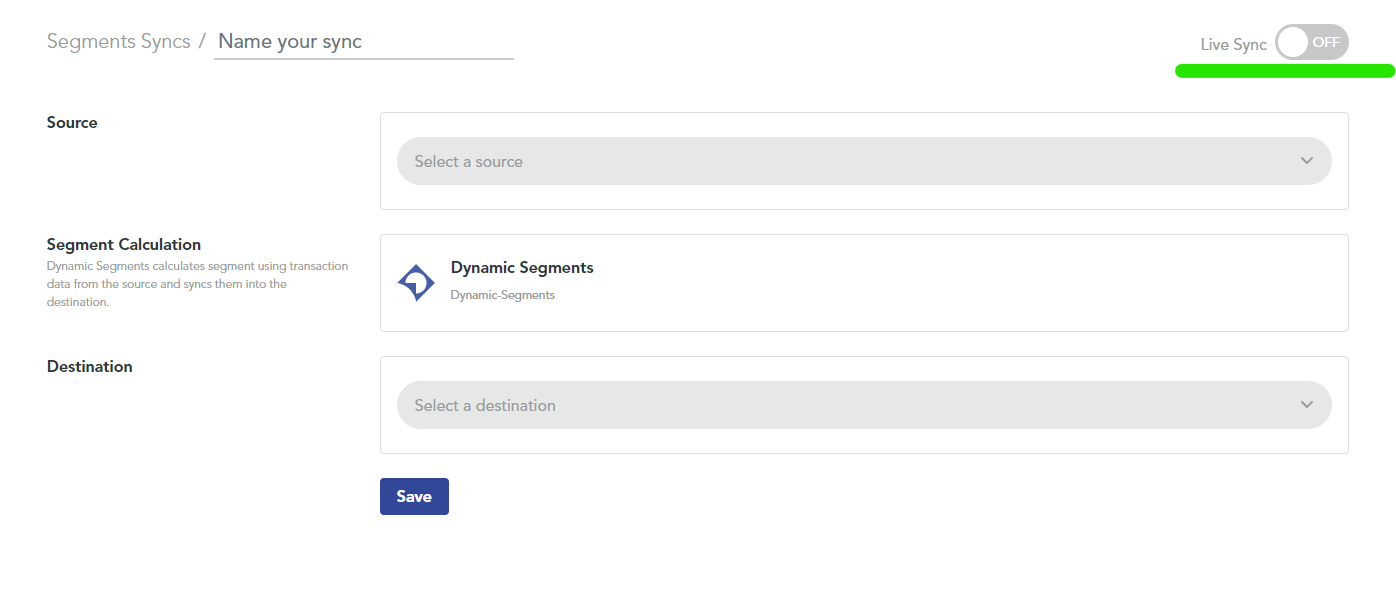
Task: Click the chevron arrow in the source selector
Action: [x=1306, y=161]
